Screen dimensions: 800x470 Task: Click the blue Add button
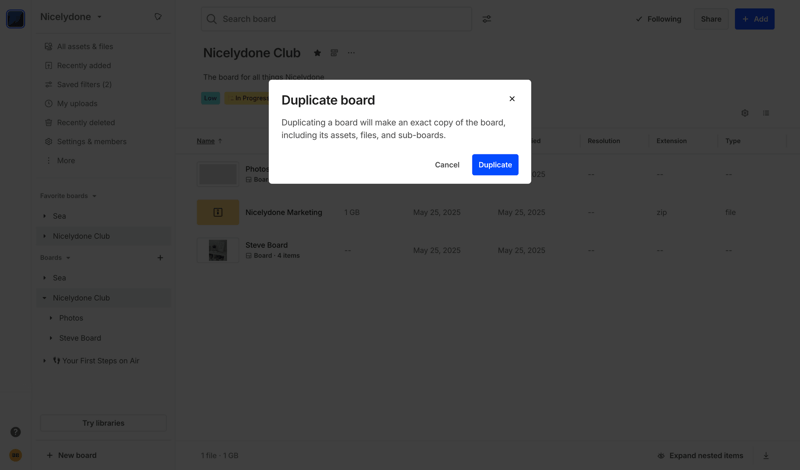755,19
